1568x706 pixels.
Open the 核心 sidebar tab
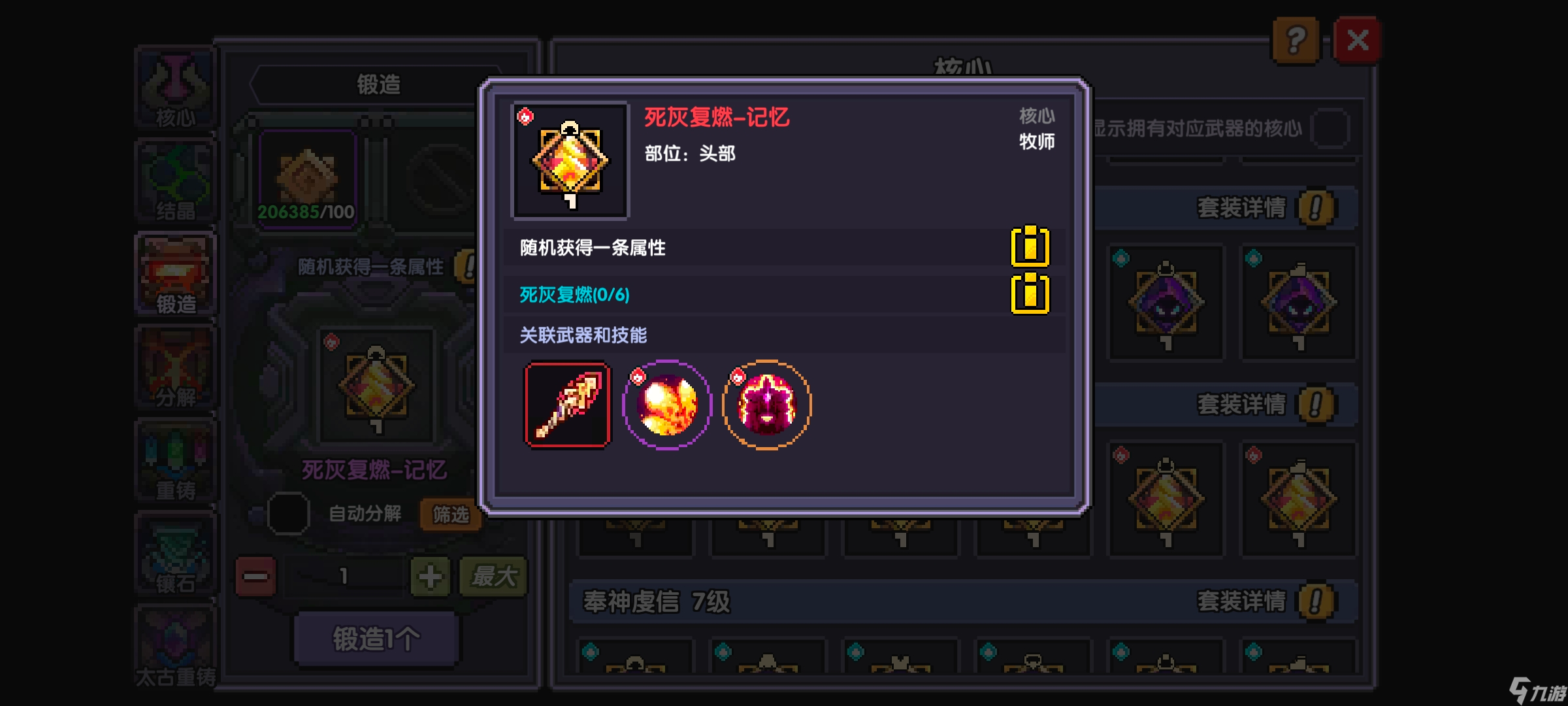175,88
